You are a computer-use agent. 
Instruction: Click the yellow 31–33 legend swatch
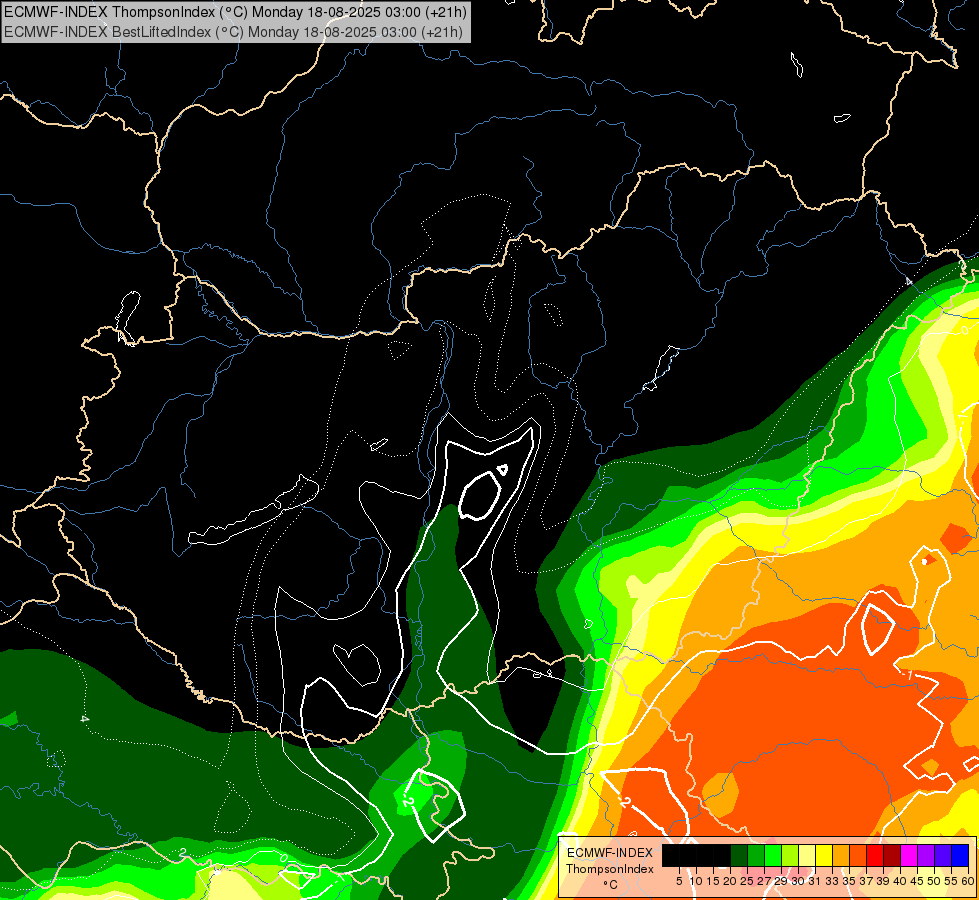[824, 855]
